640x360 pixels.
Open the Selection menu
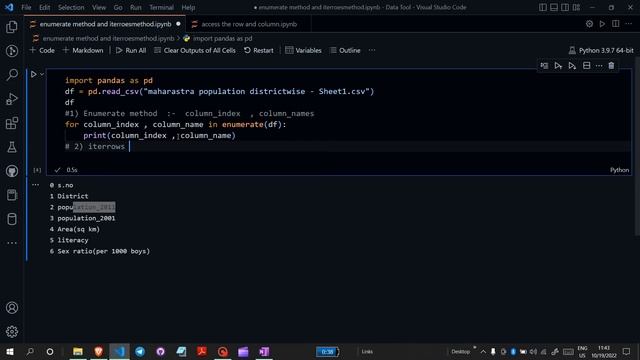point(71,7)
